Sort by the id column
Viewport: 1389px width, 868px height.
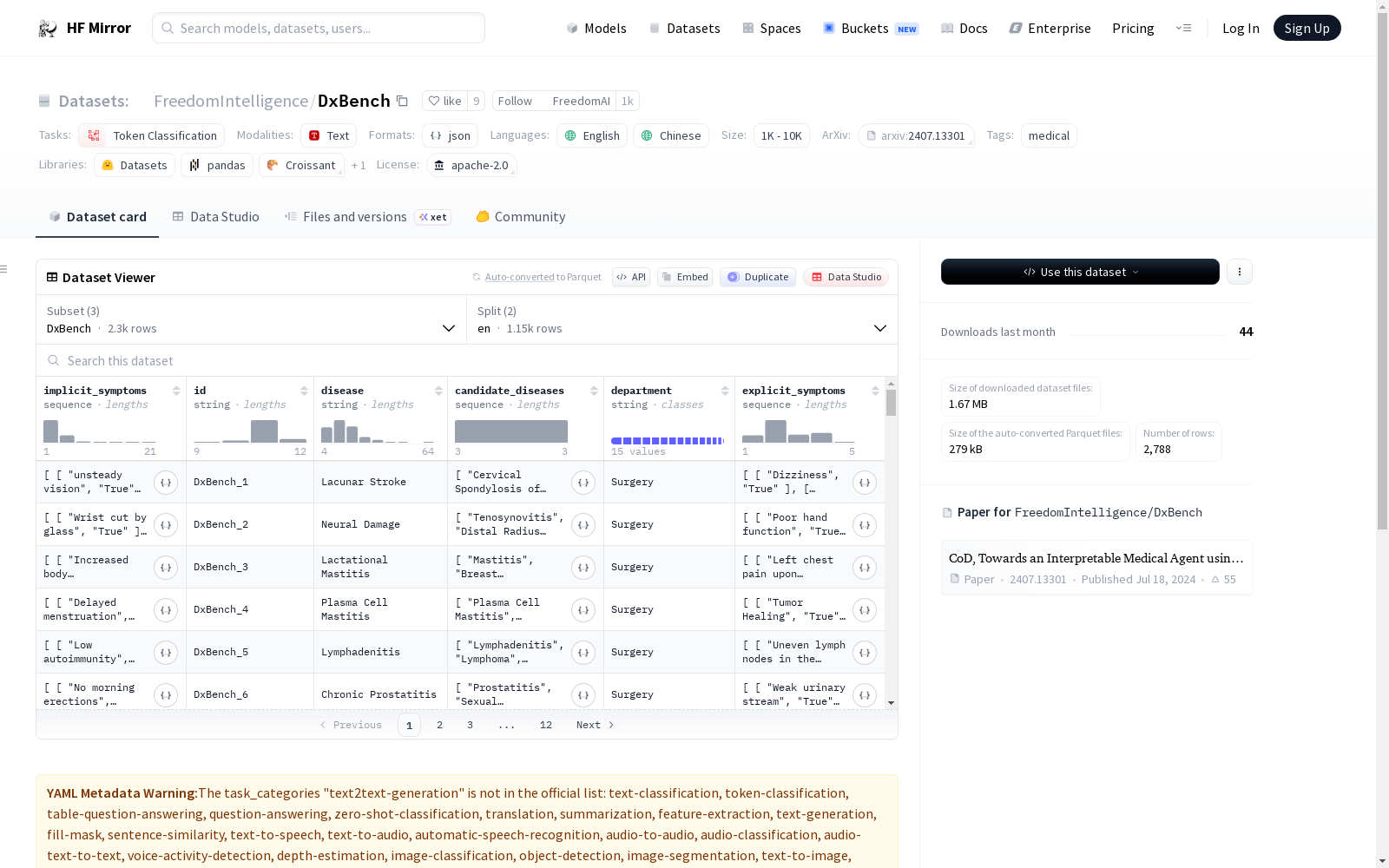pos(304,391)
